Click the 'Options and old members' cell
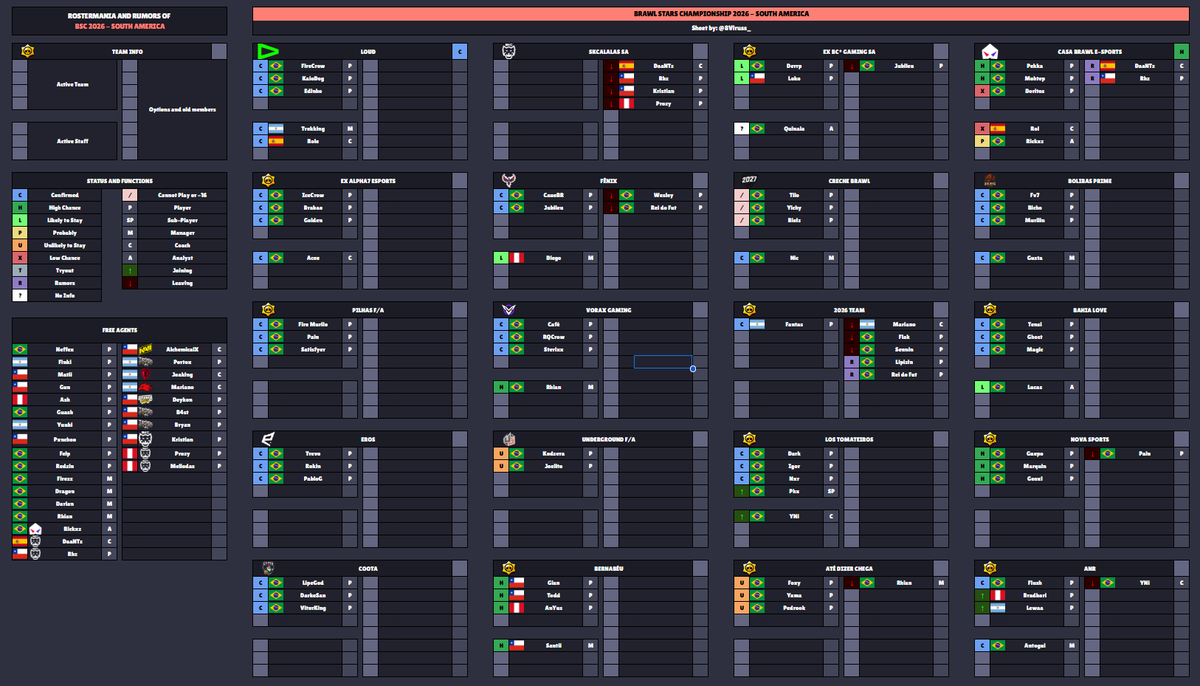Screen dimensions: 1200x686 coord(182,110)
